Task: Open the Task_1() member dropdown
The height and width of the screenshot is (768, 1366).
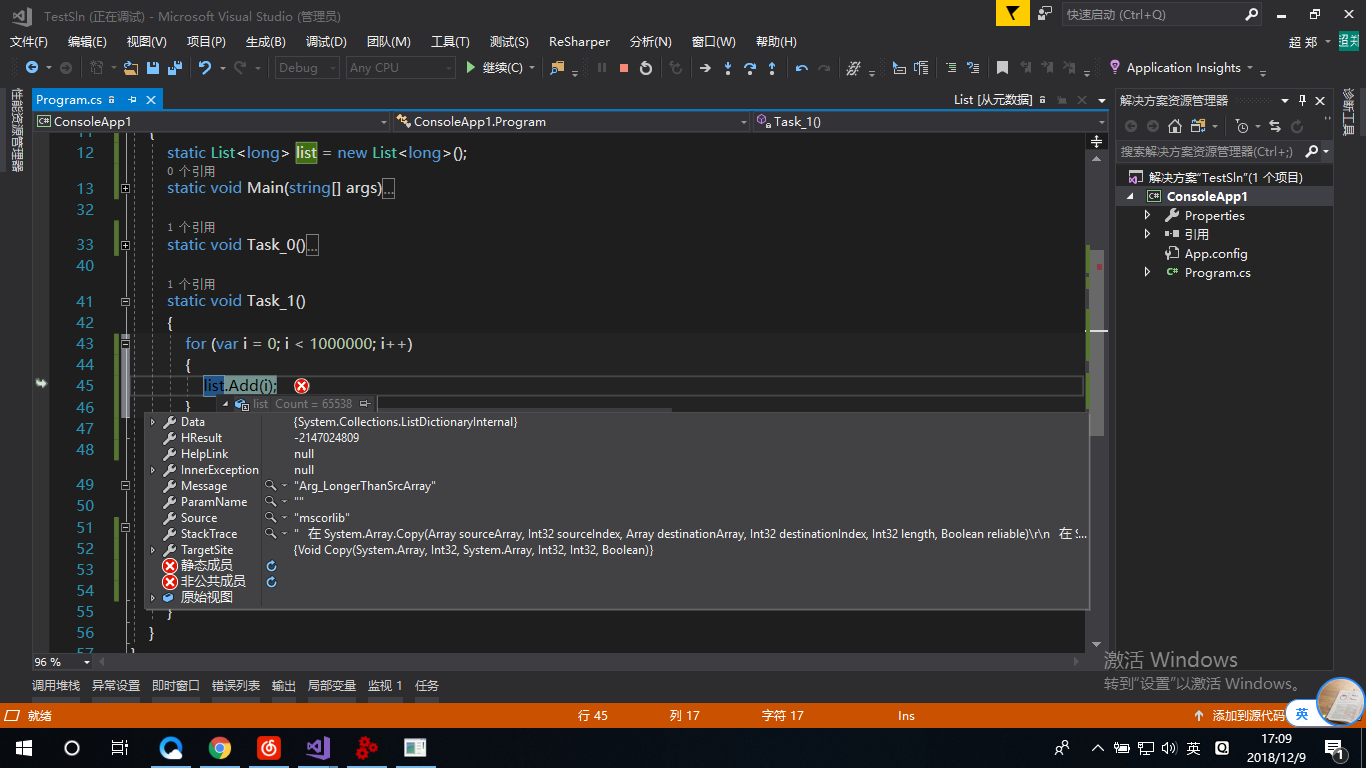Action: click(x=930, y=121)
